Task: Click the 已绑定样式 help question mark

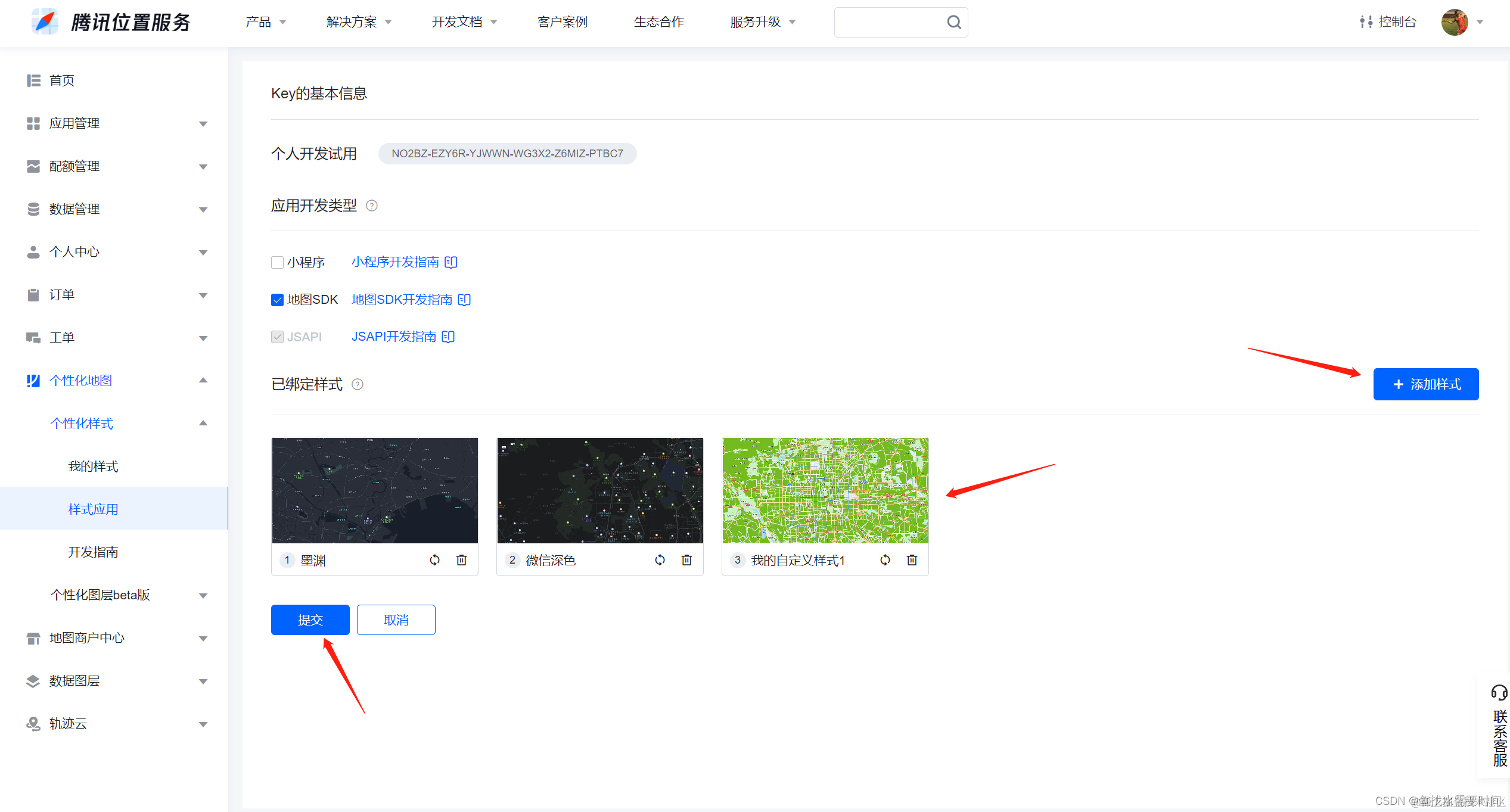Action: click(x=358, y=384)
